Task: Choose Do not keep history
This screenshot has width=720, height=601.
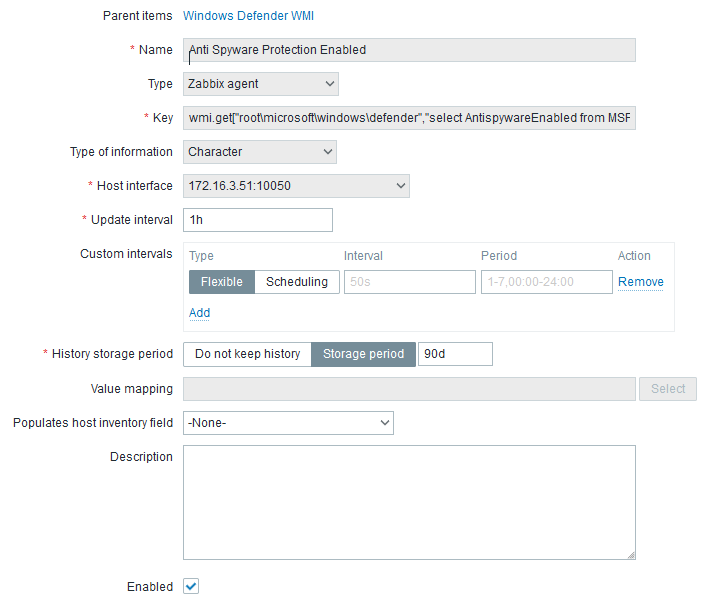Action: [247, 354]
